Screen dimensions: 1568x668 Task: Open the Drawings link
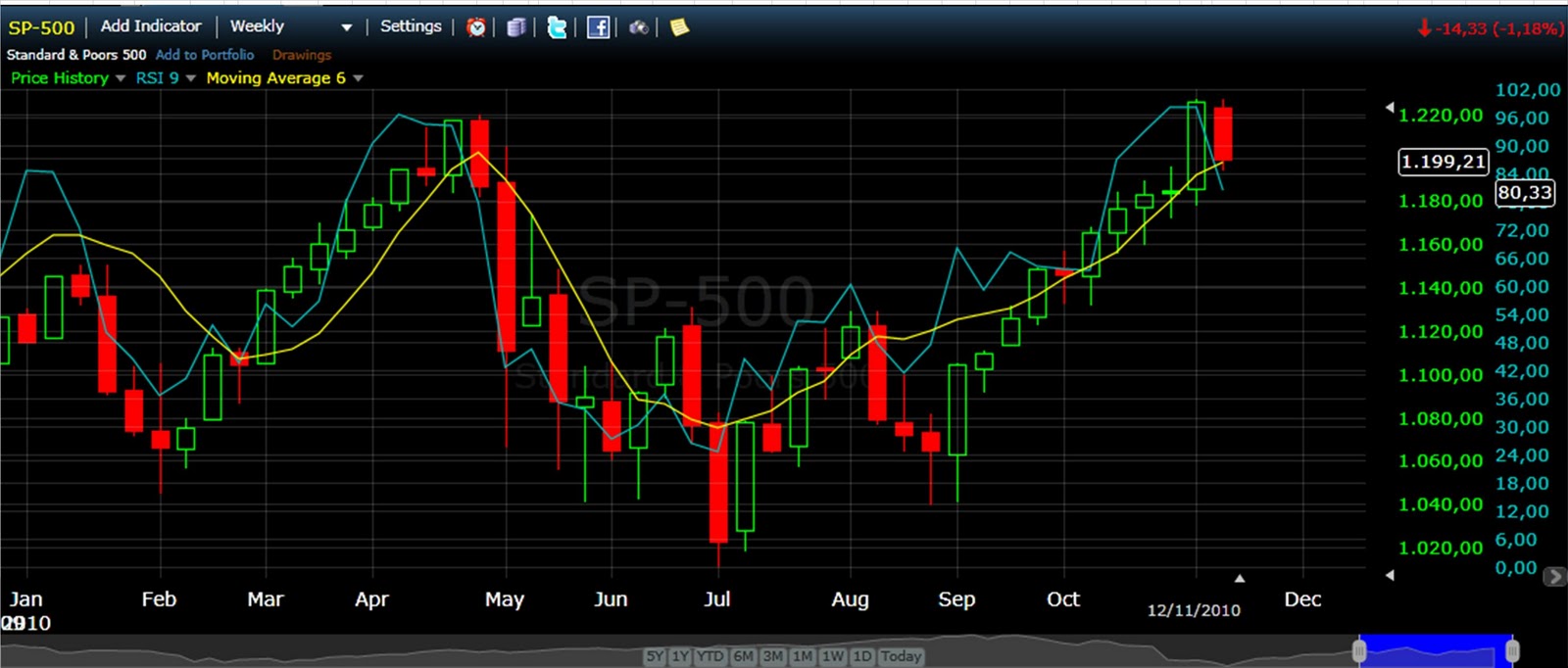[302, 55]
